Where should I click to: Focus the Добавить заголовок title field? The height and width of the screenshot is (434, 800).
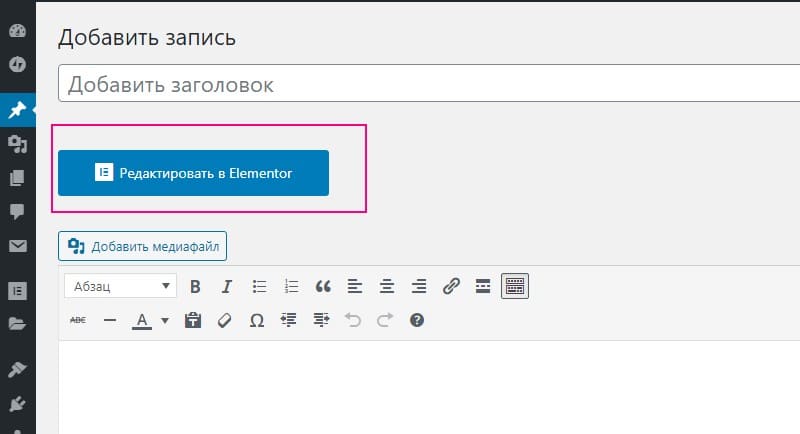click(429, 84)
